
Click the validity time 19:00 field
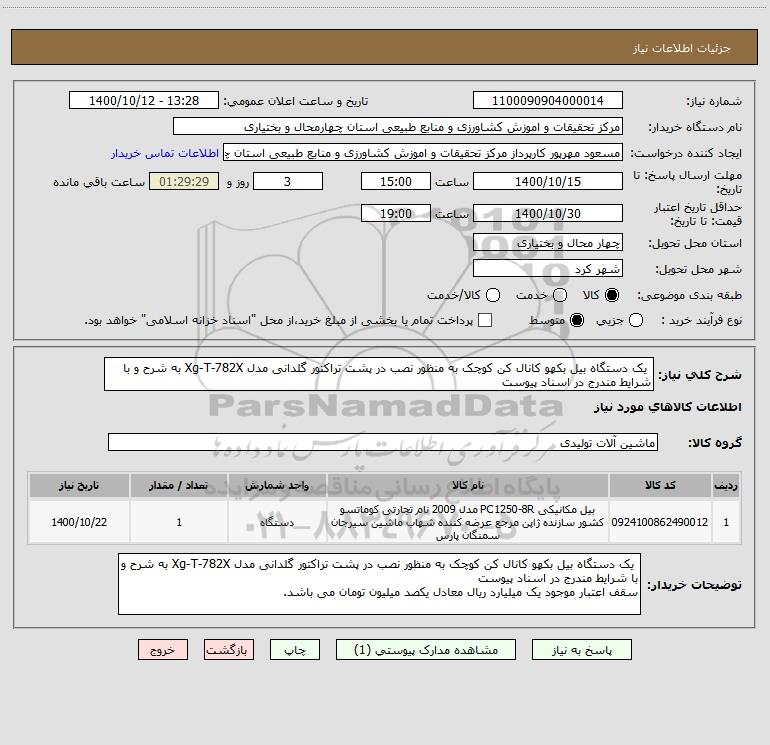396,214
